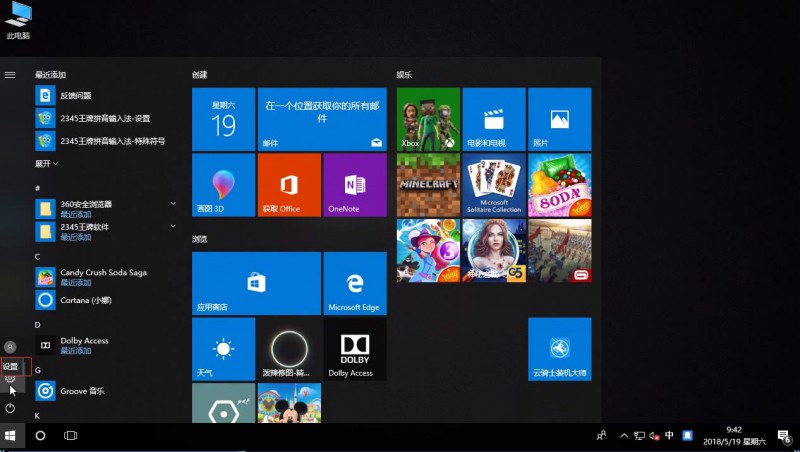This screenshot has height=452, width=800.
Task: Show hidden system tray icons
Action: tap(624, 436)
